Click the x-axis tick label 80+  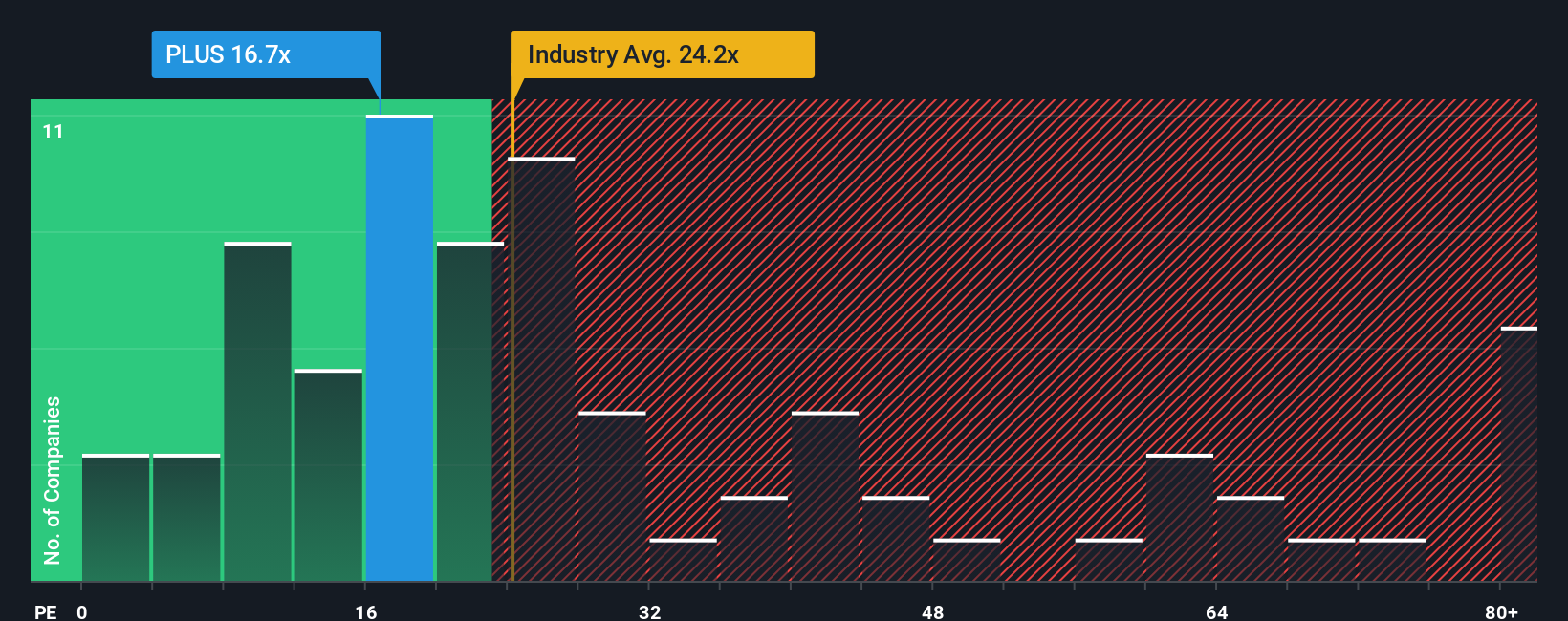1501,611
